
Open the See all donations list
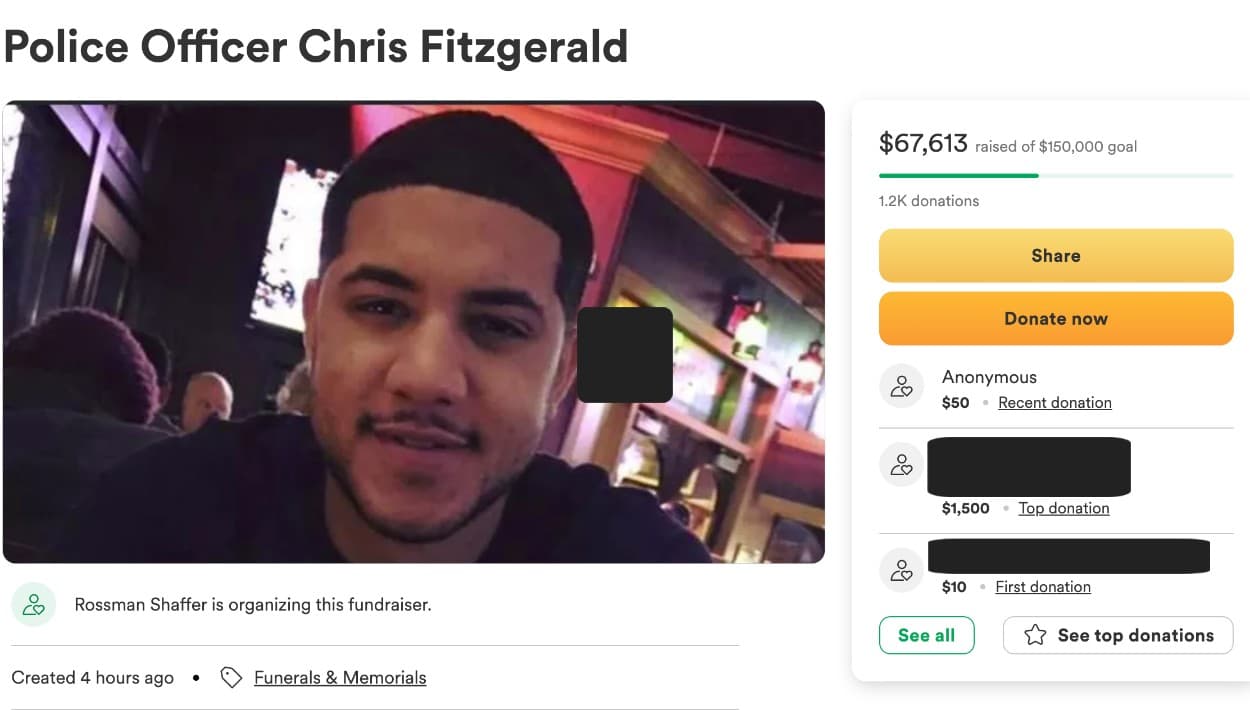click(x=926, y=635)
